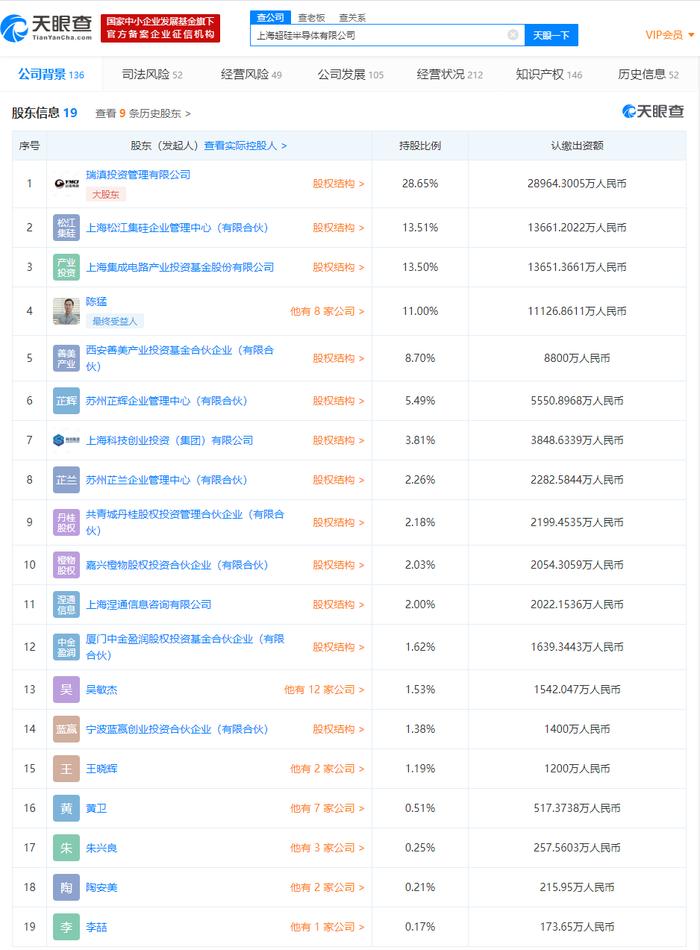Click the TianYanCha logo at top left
Image resolution: width=700 pixels, height=950 pixels.
tap(47, 28)
